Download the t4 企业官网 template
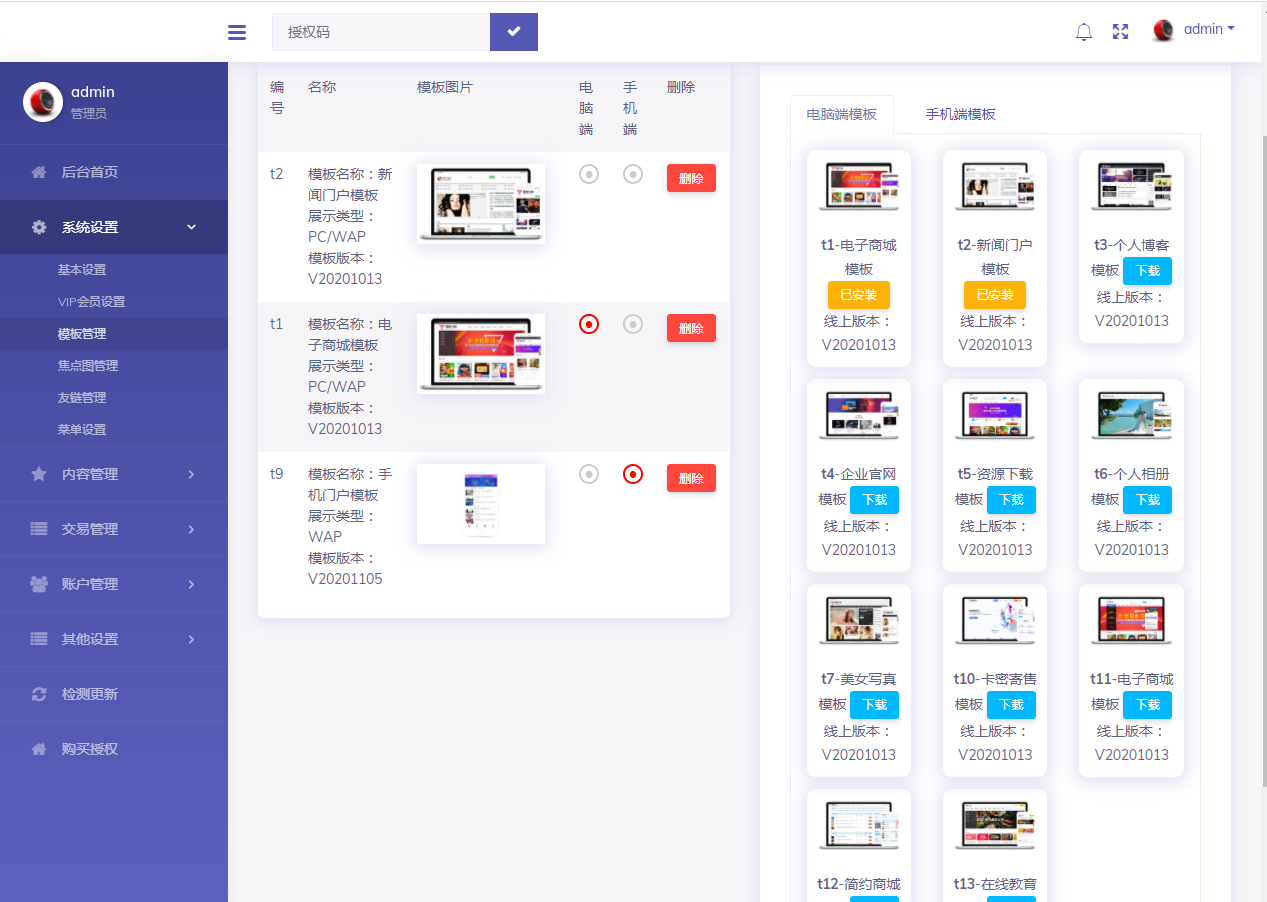Image resolution: width=1267 pixels, height=902 pixels. 874,500
